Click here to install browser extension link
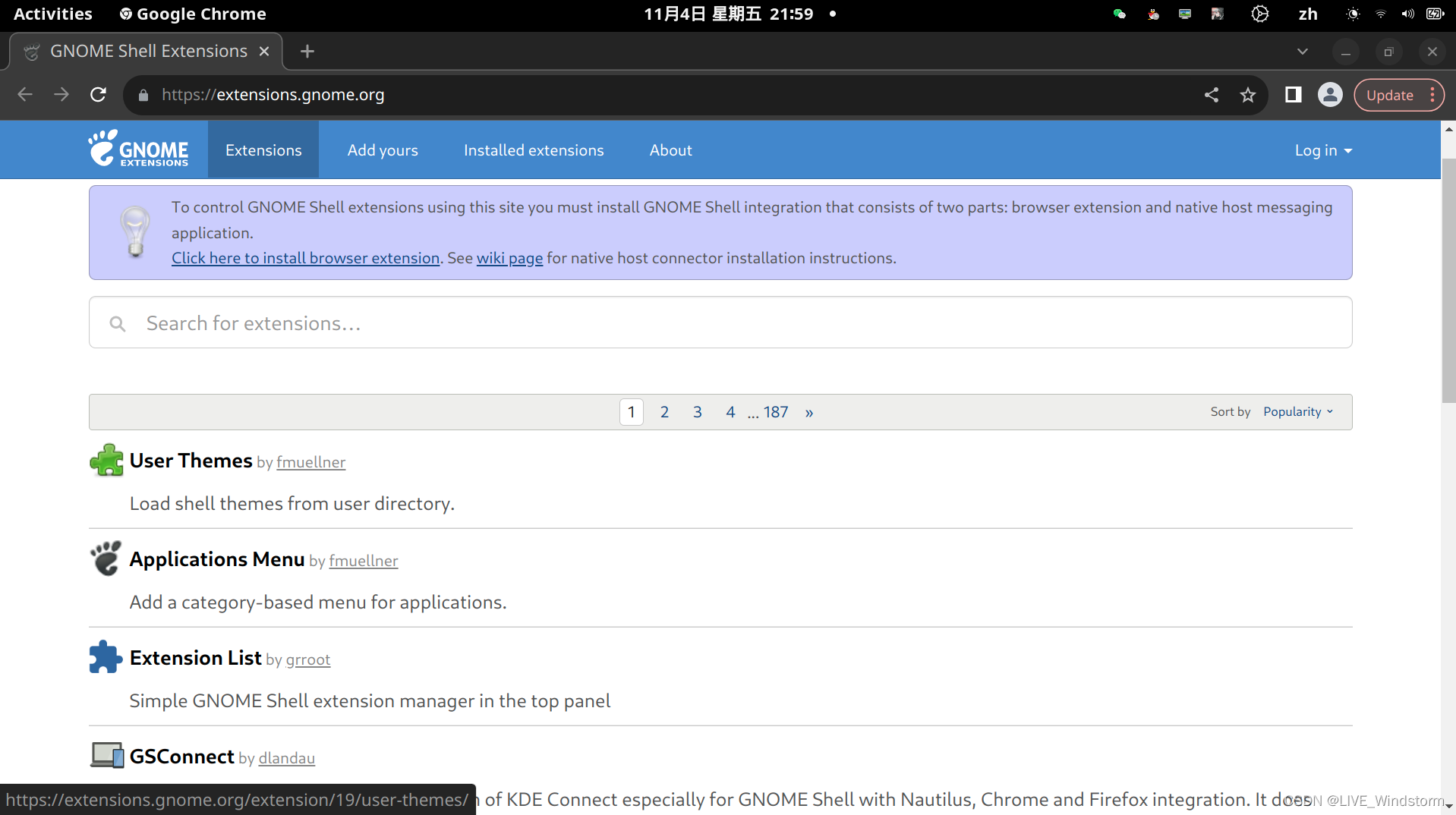This screenshot has height=815, width=1456. (306, 258)
